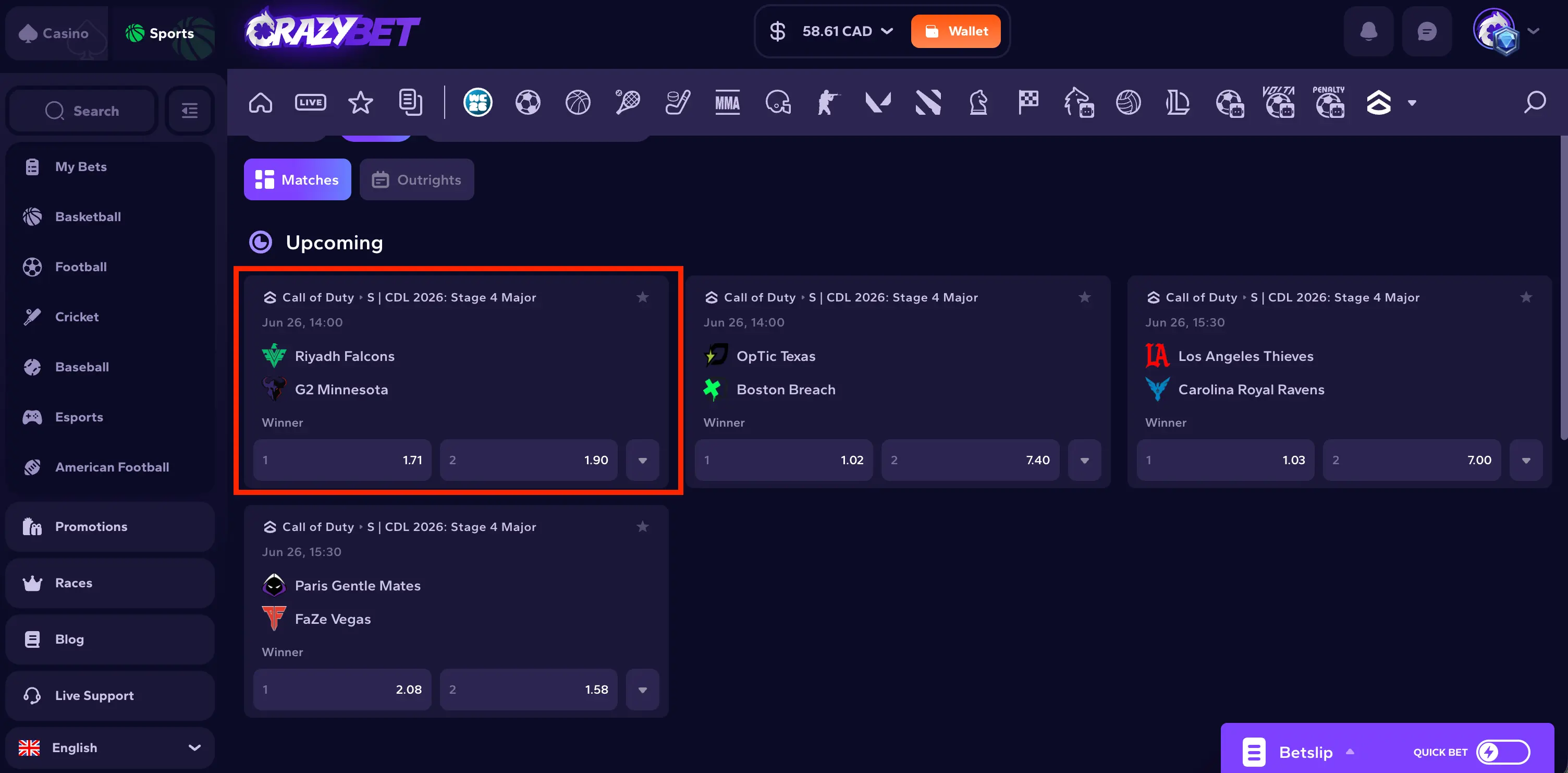The width and height of the screenshot is (1568, 773).
Task: Open the notifications bell
Action: coord(1368,31)
